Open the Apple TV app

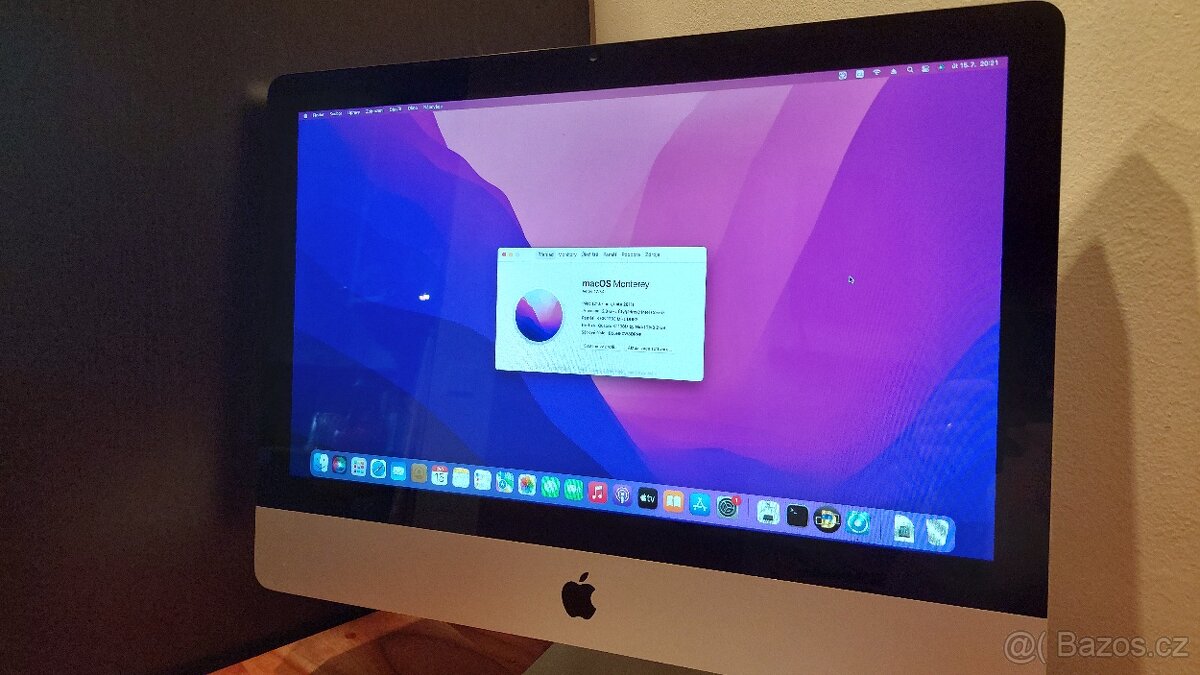[x=648, y=497]
